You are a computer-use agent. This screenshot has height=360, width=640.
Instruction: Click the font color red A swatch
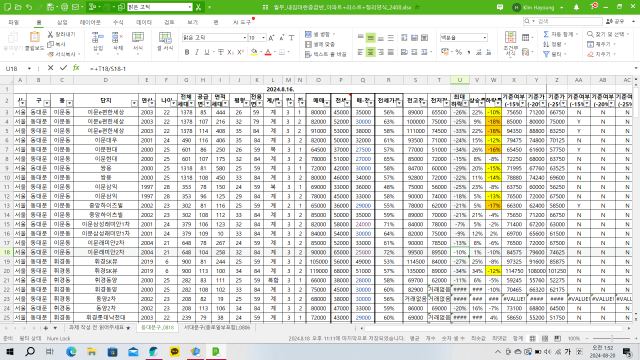268,52
